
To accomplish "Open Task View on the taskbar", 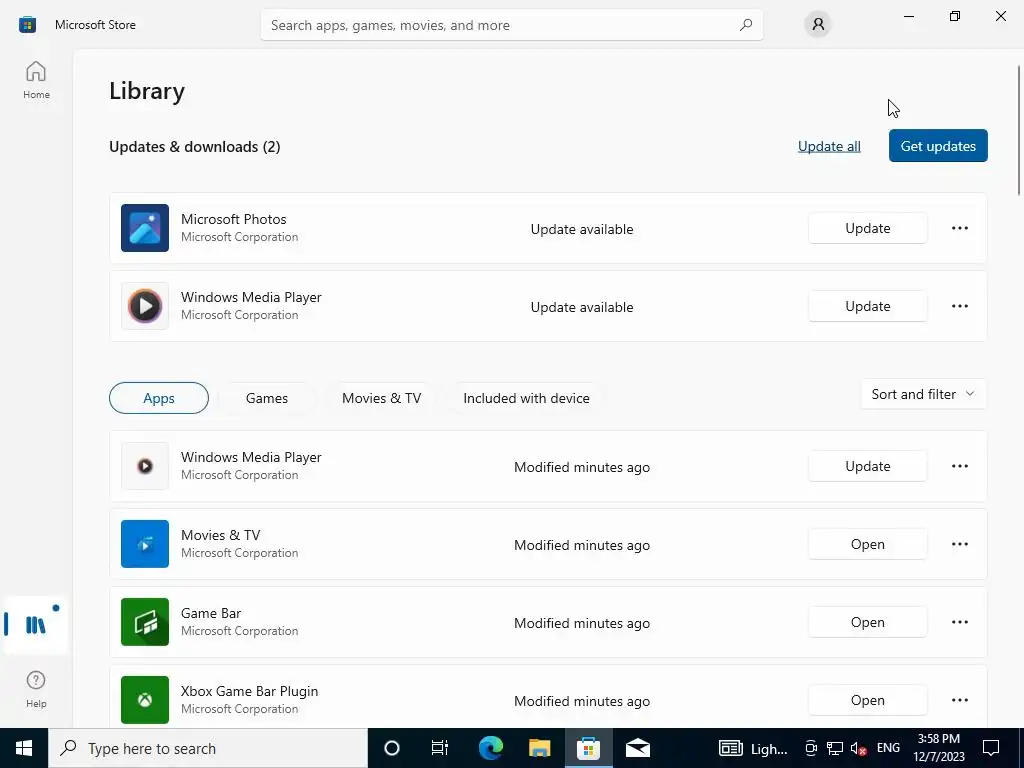I will (x=440, y=748).
